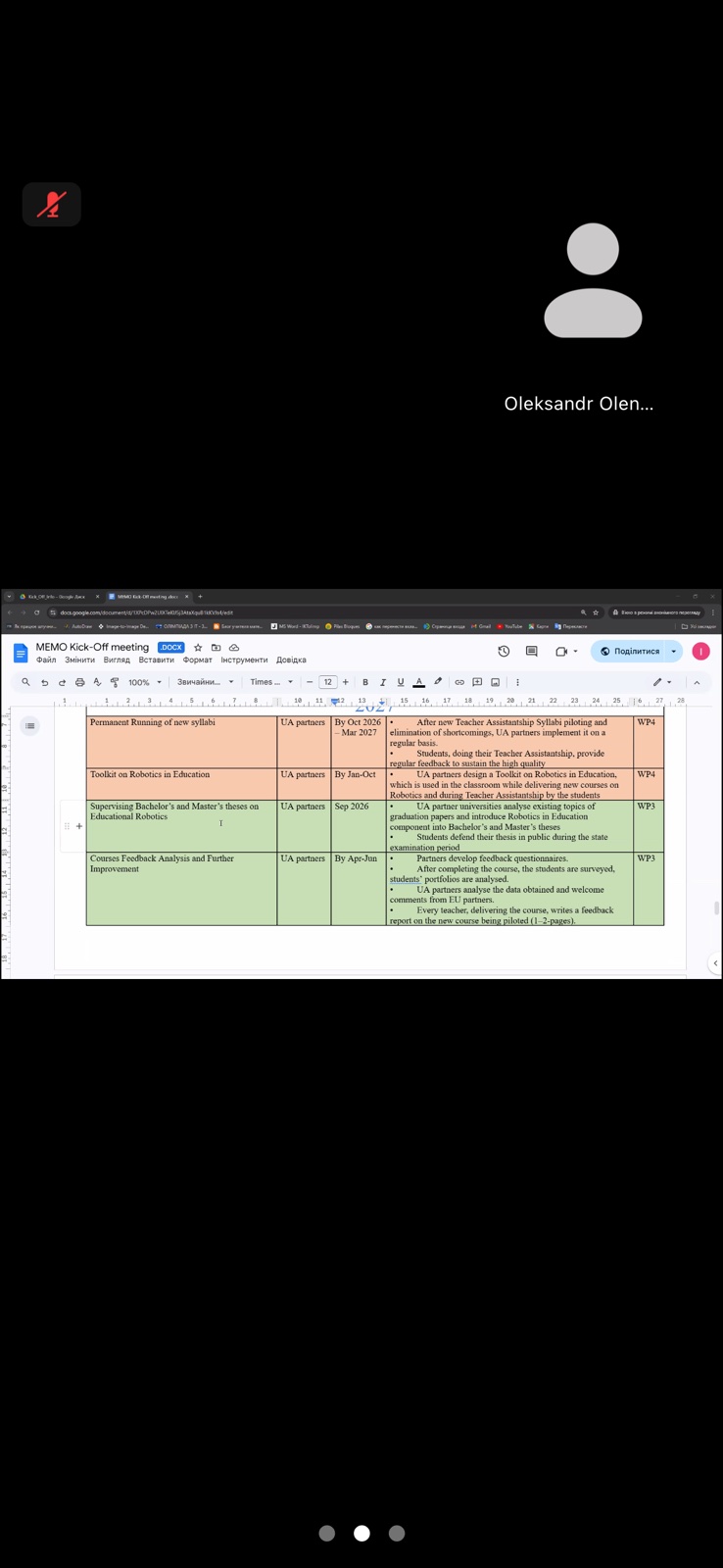Toggle Italic formatting
723x1568 pixels.
[x=383, y=682]
